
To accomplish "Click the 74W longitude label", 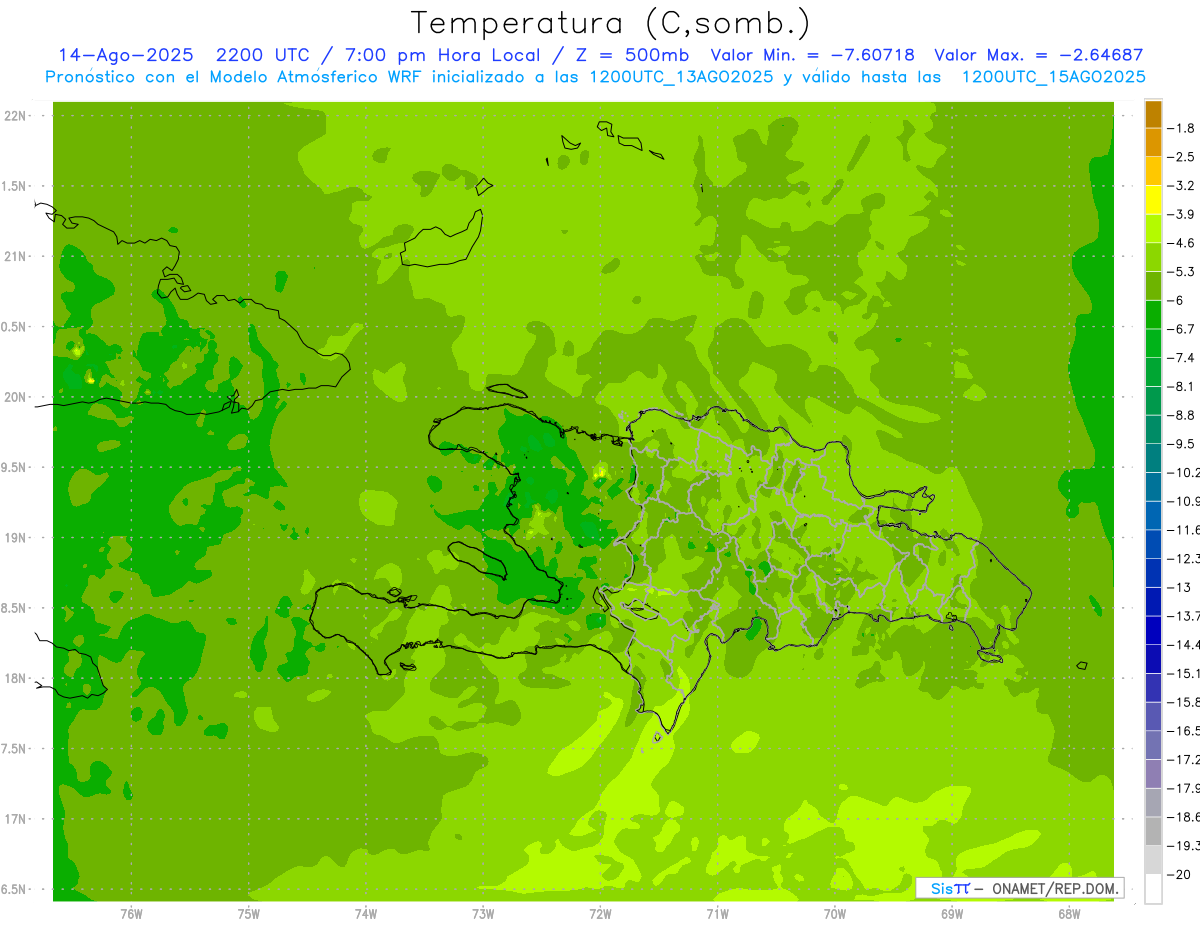I will coord(366,914).
